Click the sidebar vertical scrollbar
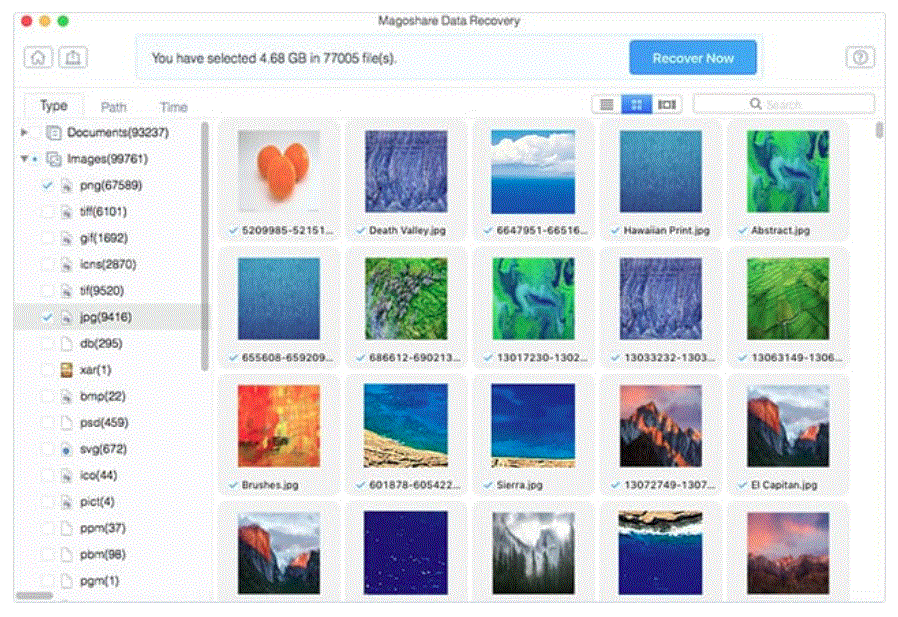Viewport: 898px width, 617px height. click(x=204, y=246)
